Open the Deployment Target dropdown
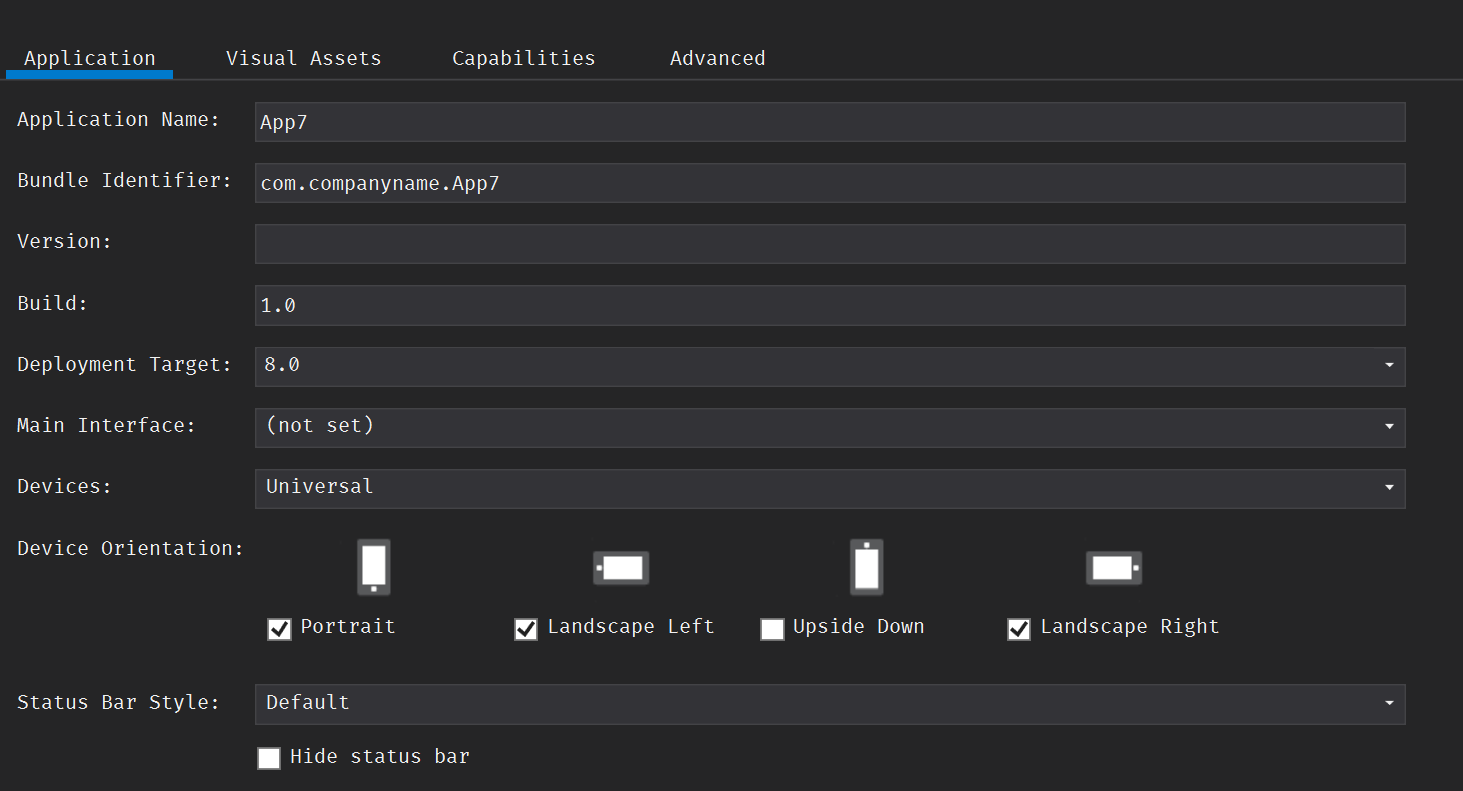This screenshot has width=1463, height=791. 1389,366
